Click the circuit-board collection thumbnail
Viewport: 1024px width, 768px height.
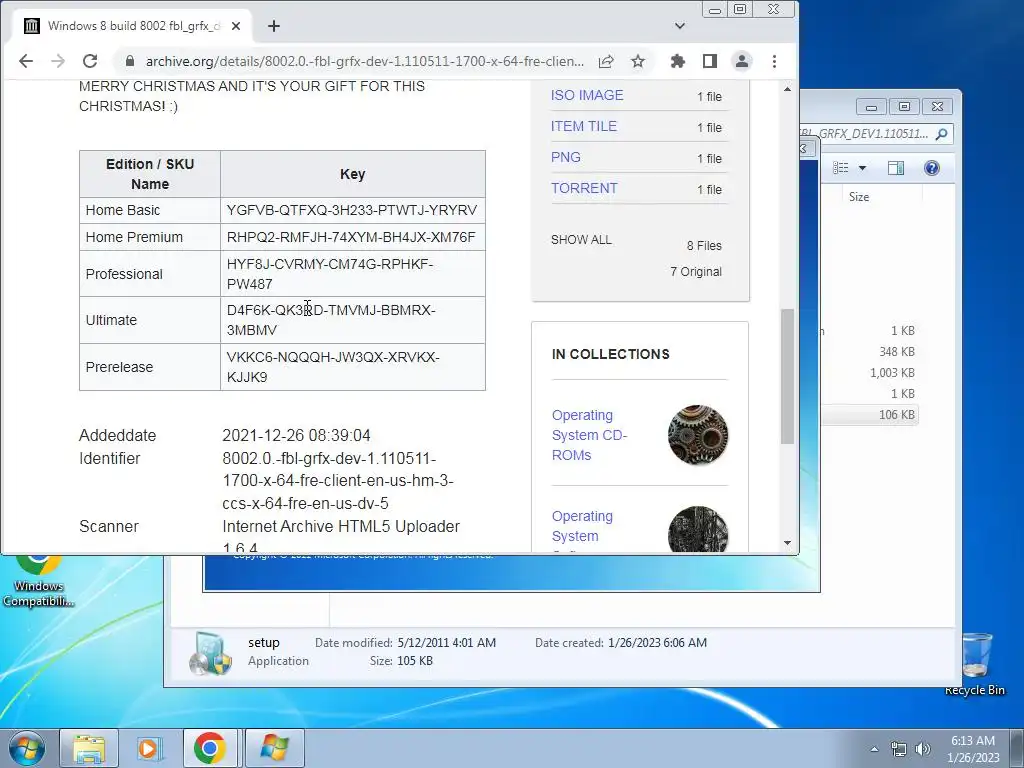(698, 529)
